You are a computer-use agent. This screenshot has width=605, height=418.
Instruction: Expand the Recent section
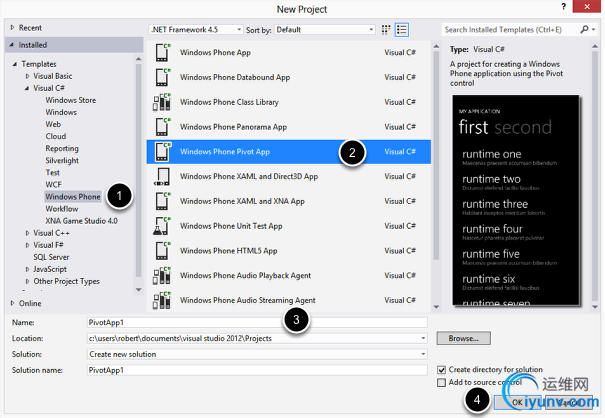tap(12, 28)
